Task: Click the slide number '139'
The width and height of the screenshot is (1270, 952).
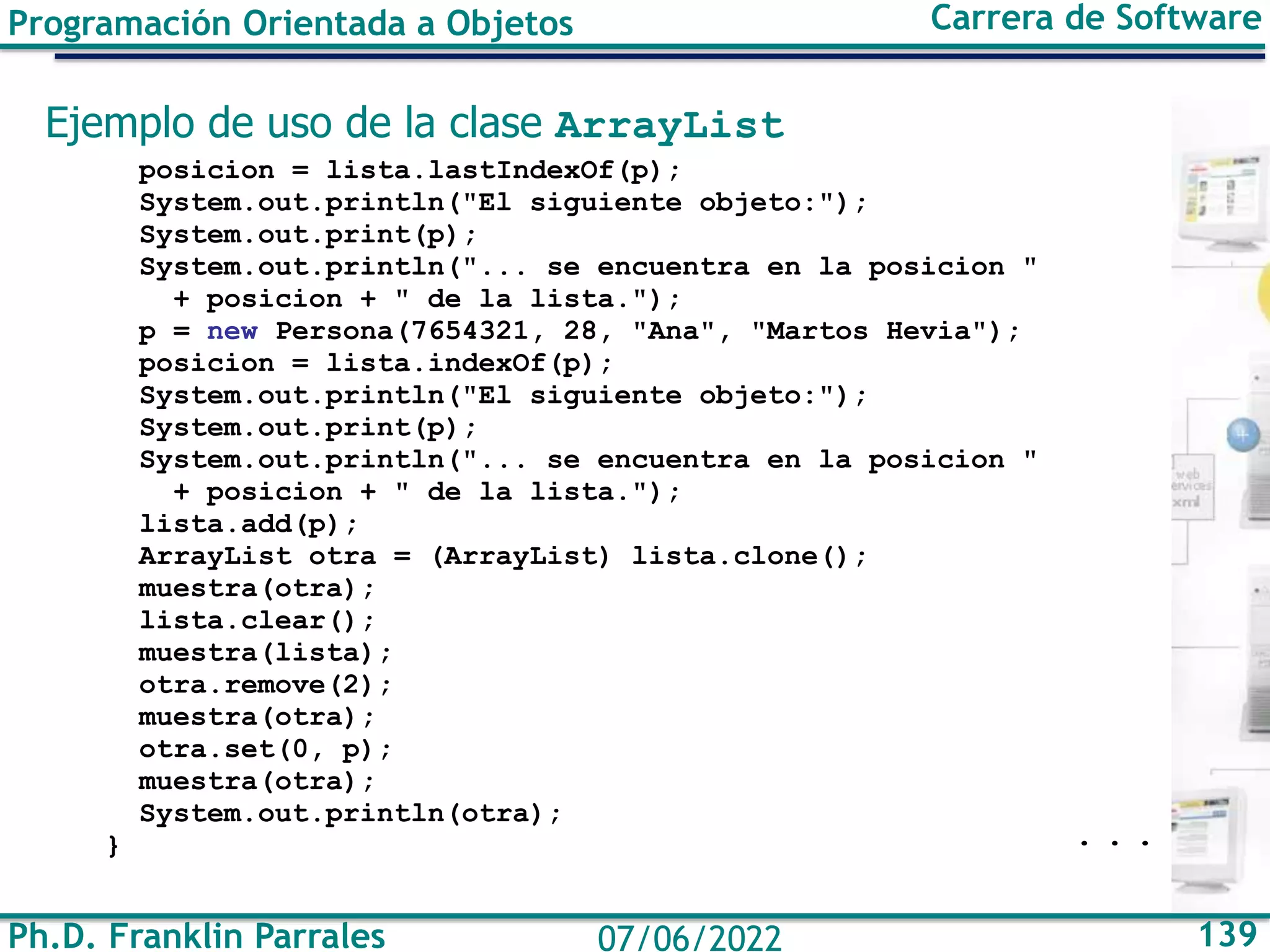Action: tap(1227, 934)
